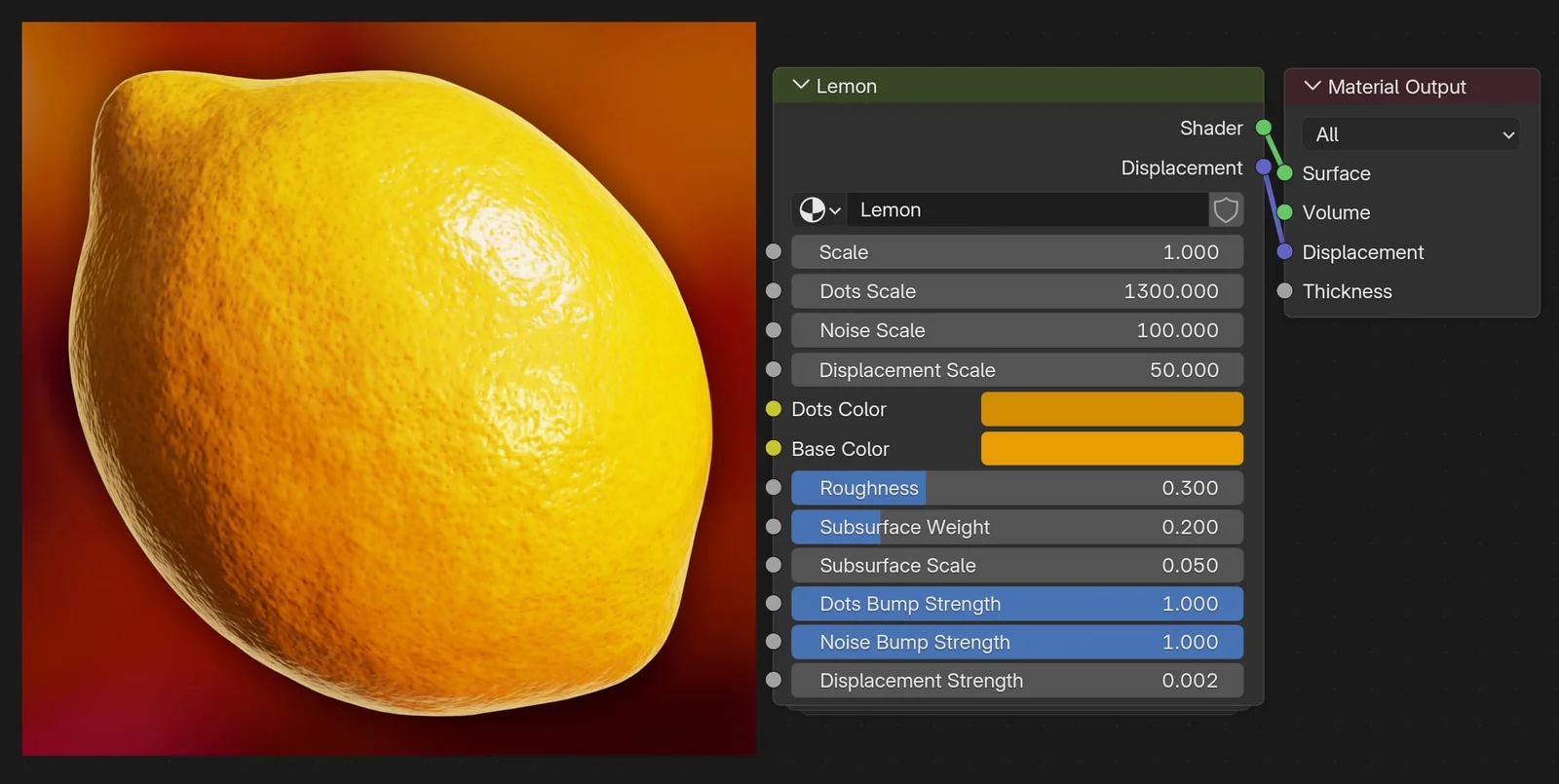Click the Thickness label in Material Output
This screenshot has height=784, width=1559.
click(1347, 291)
